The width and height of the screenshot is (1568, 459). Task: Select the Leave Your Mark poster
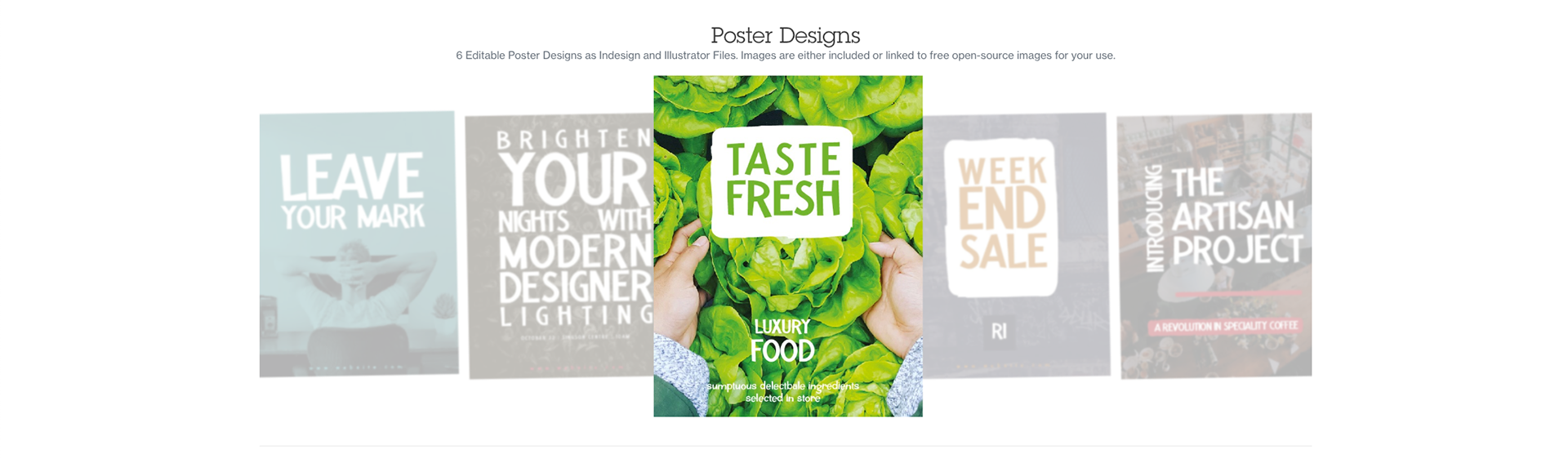359,244
